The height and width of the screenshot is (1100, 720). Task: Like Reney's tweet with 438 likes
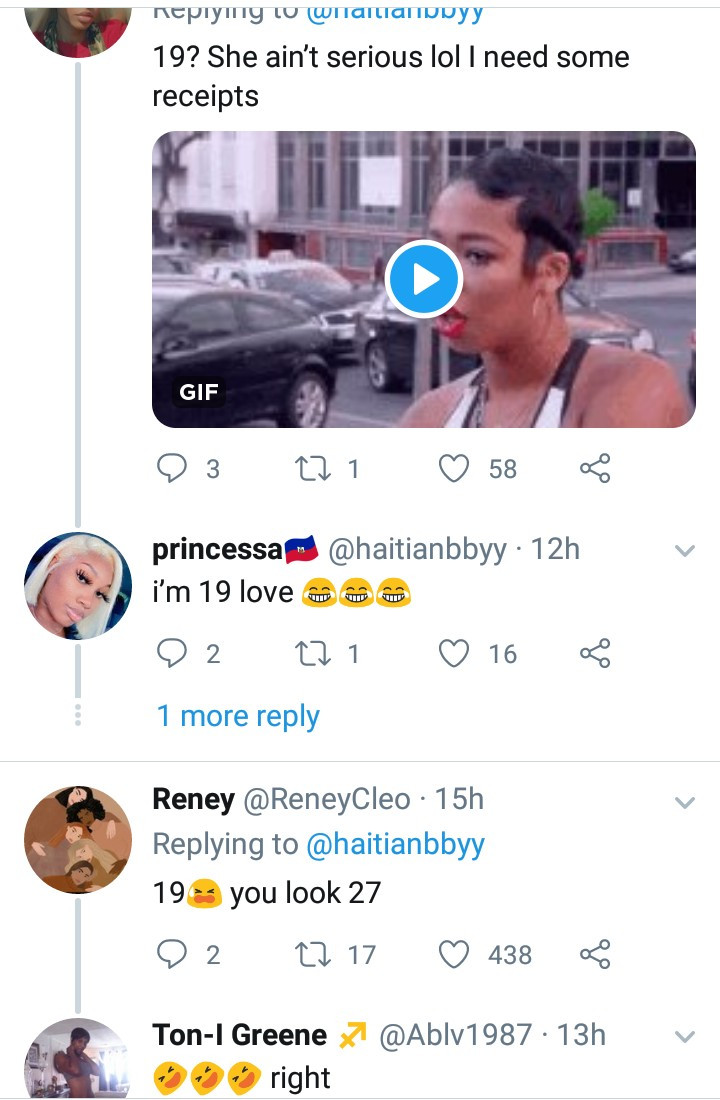(x=455, y=955)
